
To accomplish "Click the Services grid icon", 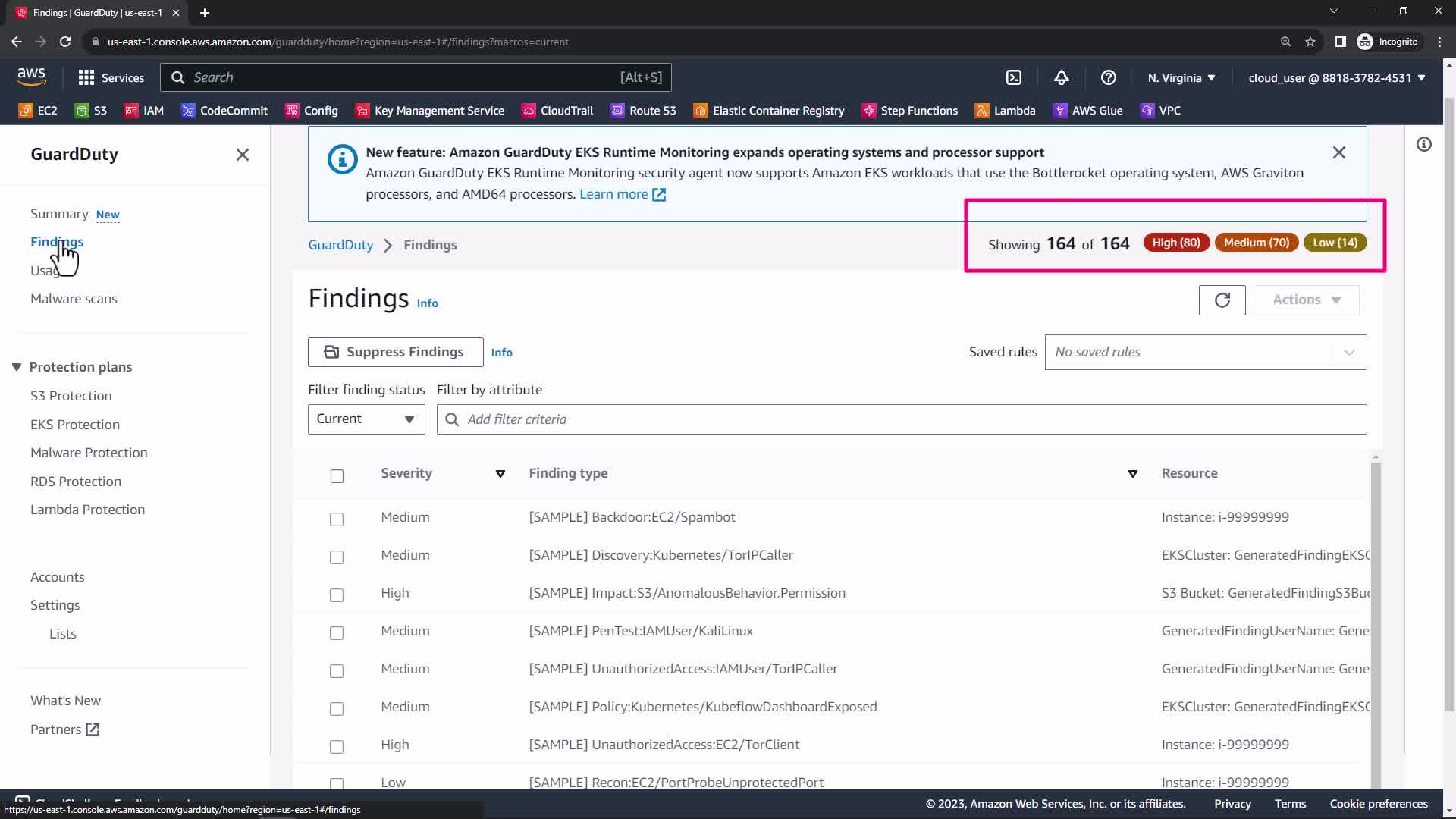I will pyautogui.click(x=86, y=77).
